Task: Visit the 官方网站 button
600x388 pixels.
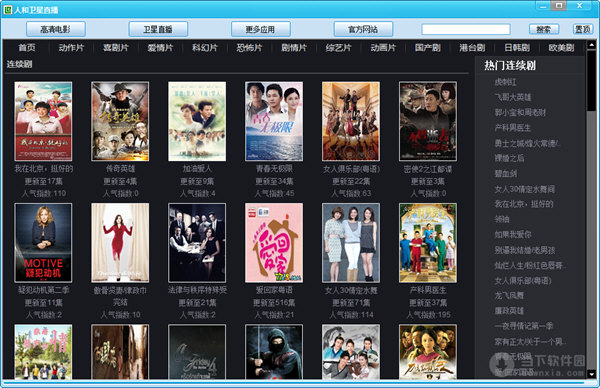Action: 363,29
